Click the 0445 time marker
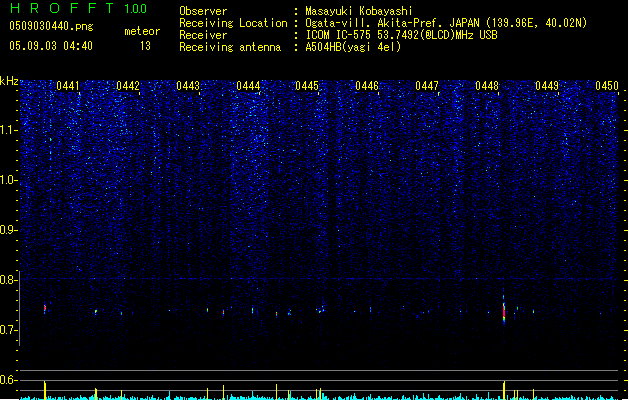629x400 pixels. [x=307, y=85]
